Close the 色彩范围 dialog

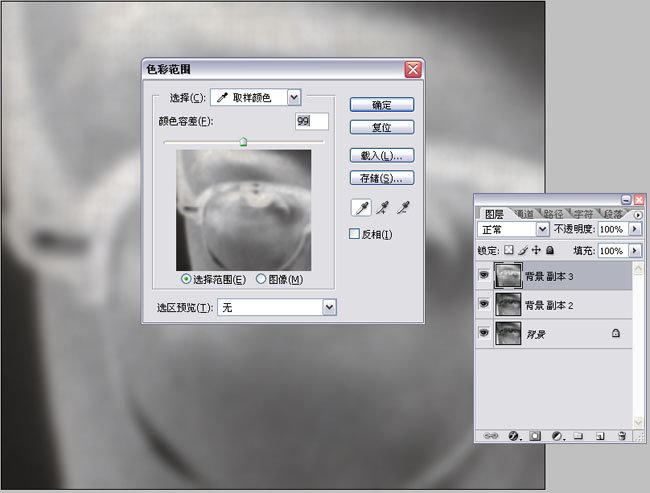(413, 69)
